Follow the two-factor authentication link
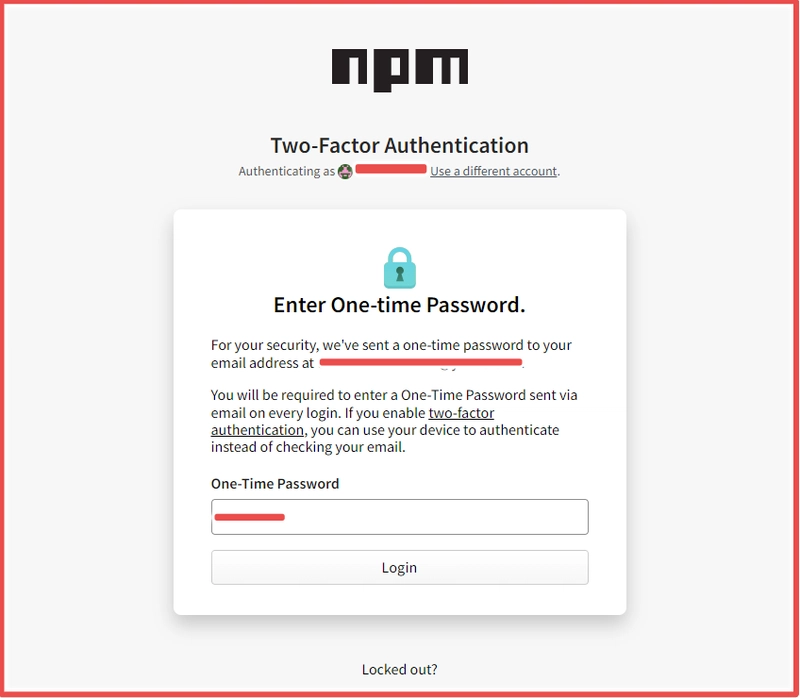Screen dimensions: 800x698 pyautogui.click(x=461, y=412)
